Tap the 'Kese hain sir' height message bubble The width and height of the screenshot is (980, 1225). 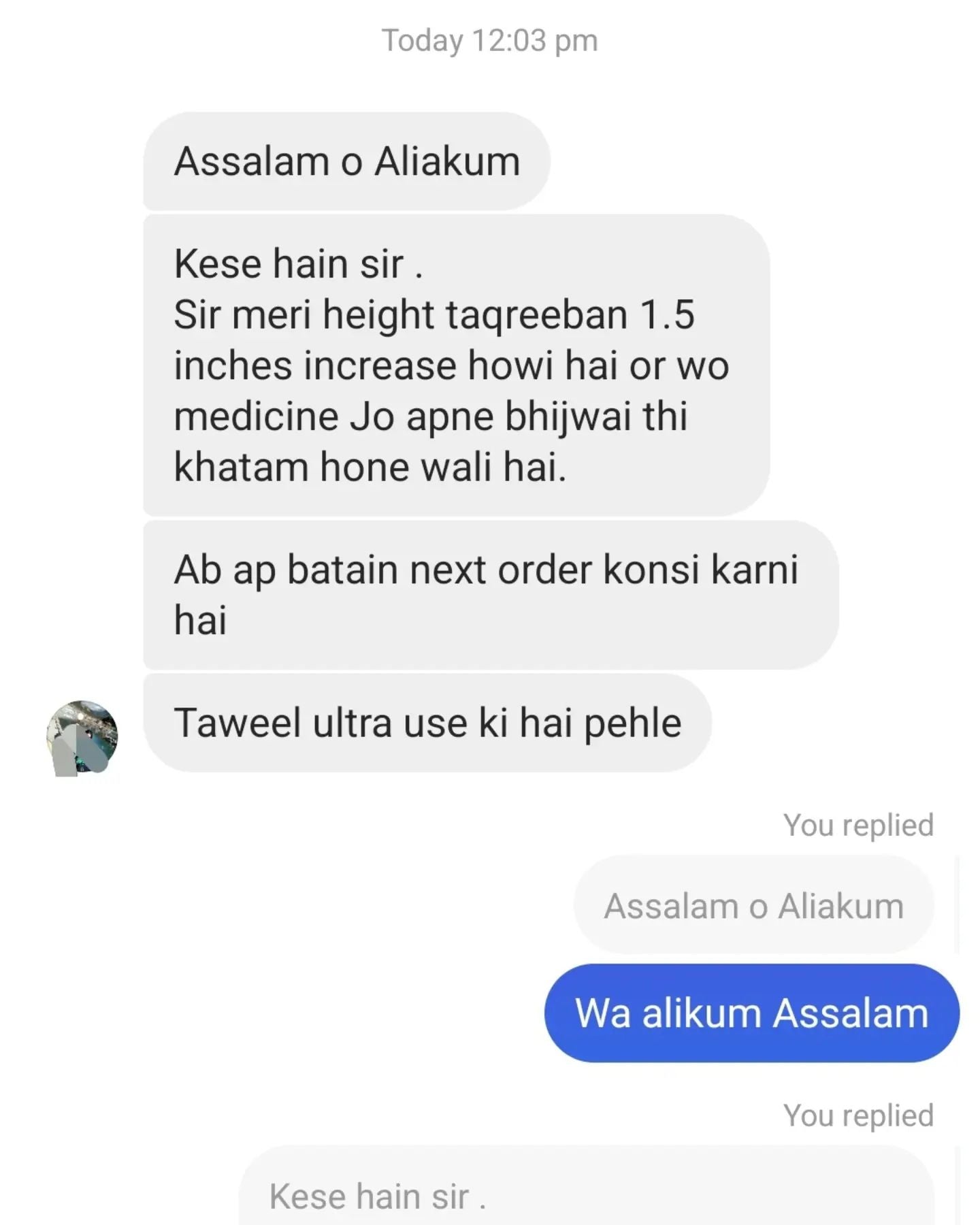pos(456,365)
